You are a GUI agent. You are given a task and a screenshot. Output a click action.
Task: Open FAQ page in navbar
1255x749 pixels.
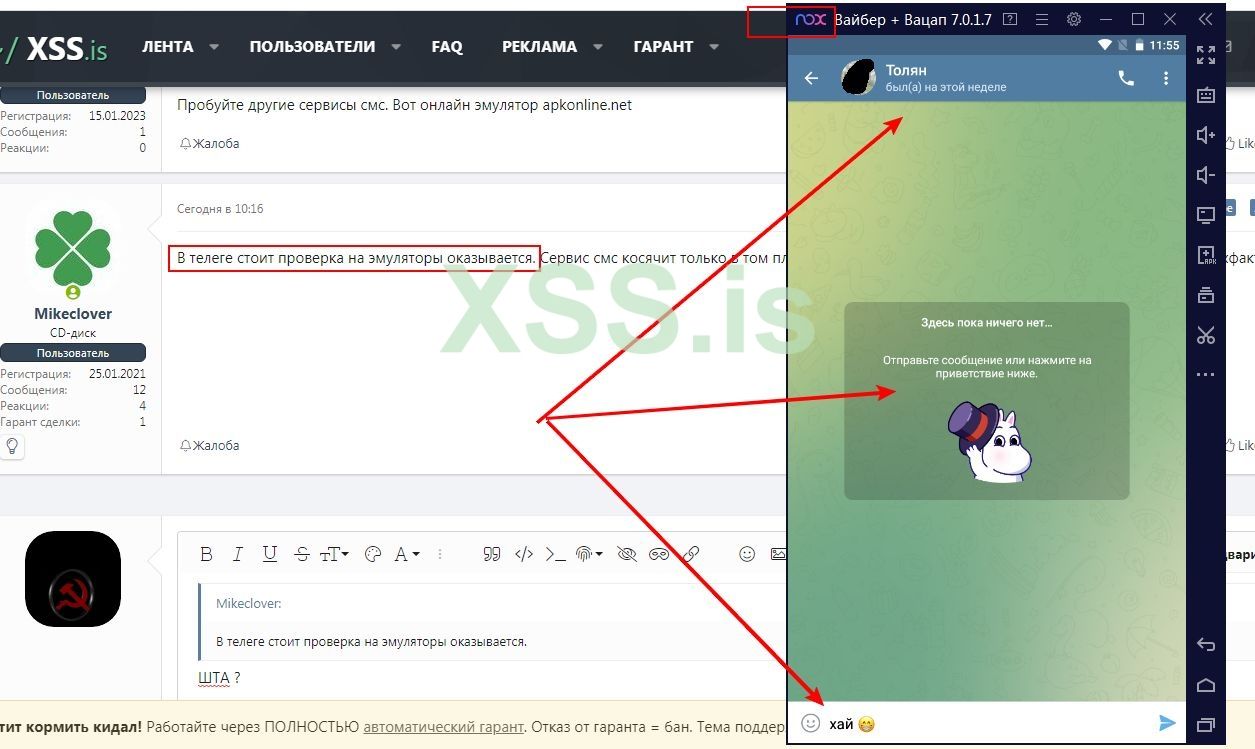point(447,46)
